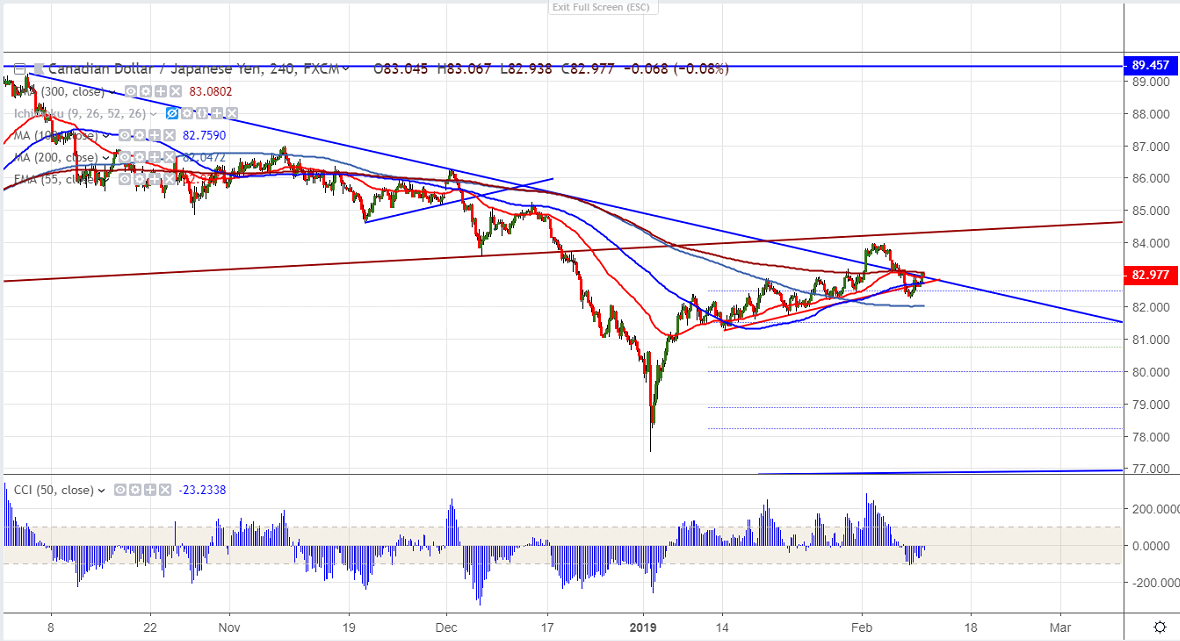Show the hidden Ichimoku indicator
The height and width of the screenshot is (641, 1180).
pos(172,114)
